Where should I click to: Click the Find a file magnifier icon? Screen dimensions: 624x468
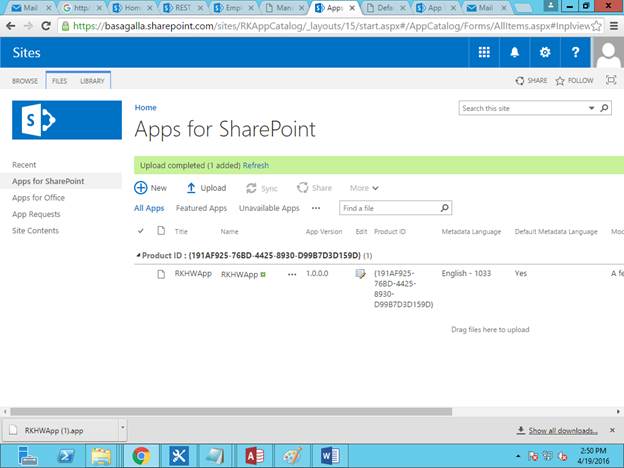tap(445, 208)
